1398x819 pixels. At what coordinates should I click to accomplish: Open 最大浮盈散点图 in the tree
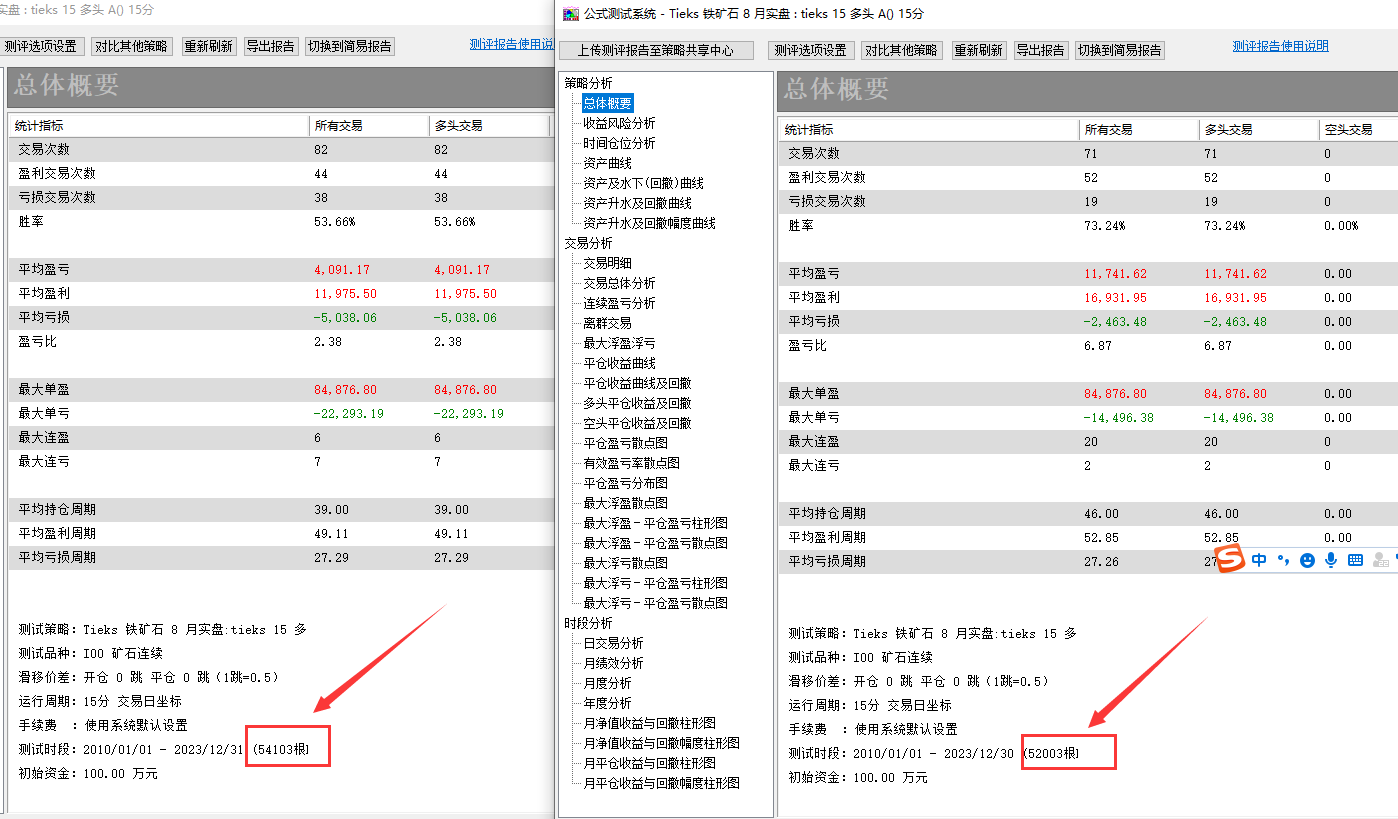[626, 503]
